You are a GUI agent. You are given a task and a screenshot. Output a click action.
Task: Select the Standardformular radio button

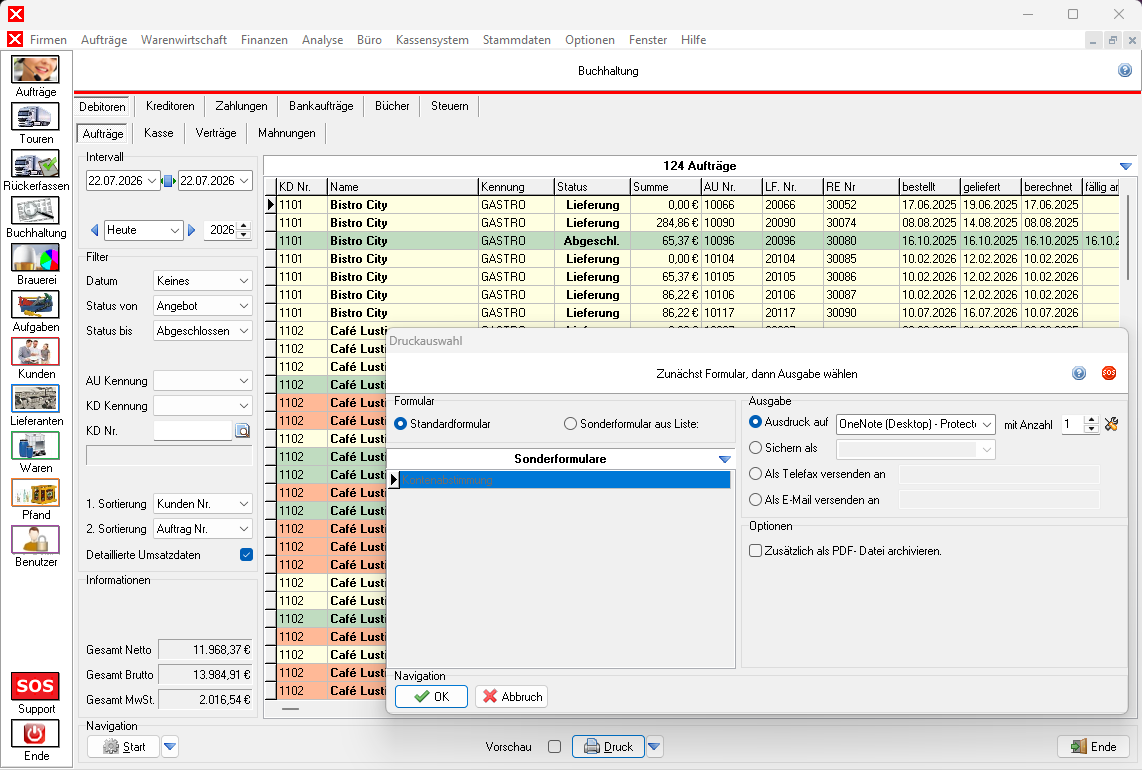(x=400, y=424)
